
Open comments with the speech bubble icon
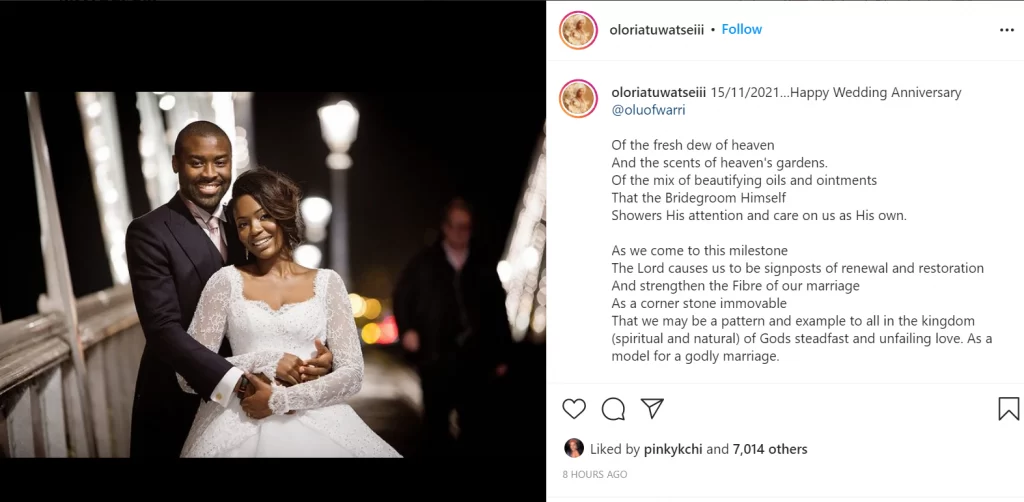613,409
